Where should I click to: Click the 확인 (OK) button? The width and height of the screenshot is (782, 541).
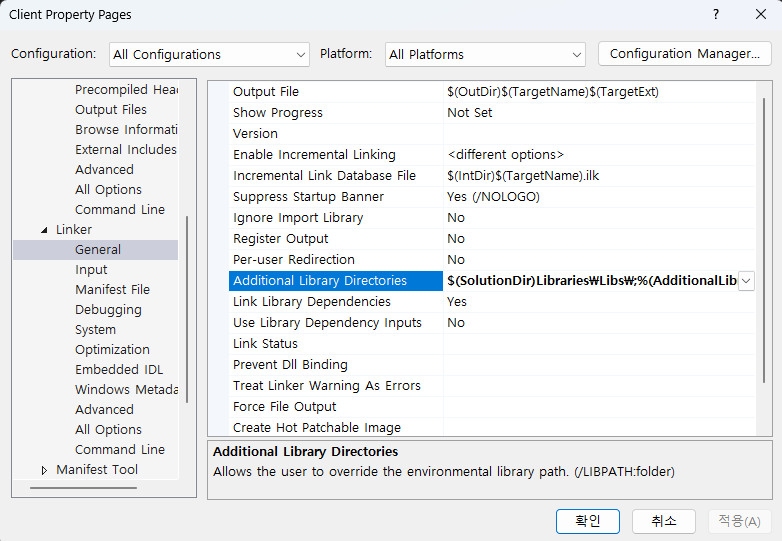click(587, 521)
